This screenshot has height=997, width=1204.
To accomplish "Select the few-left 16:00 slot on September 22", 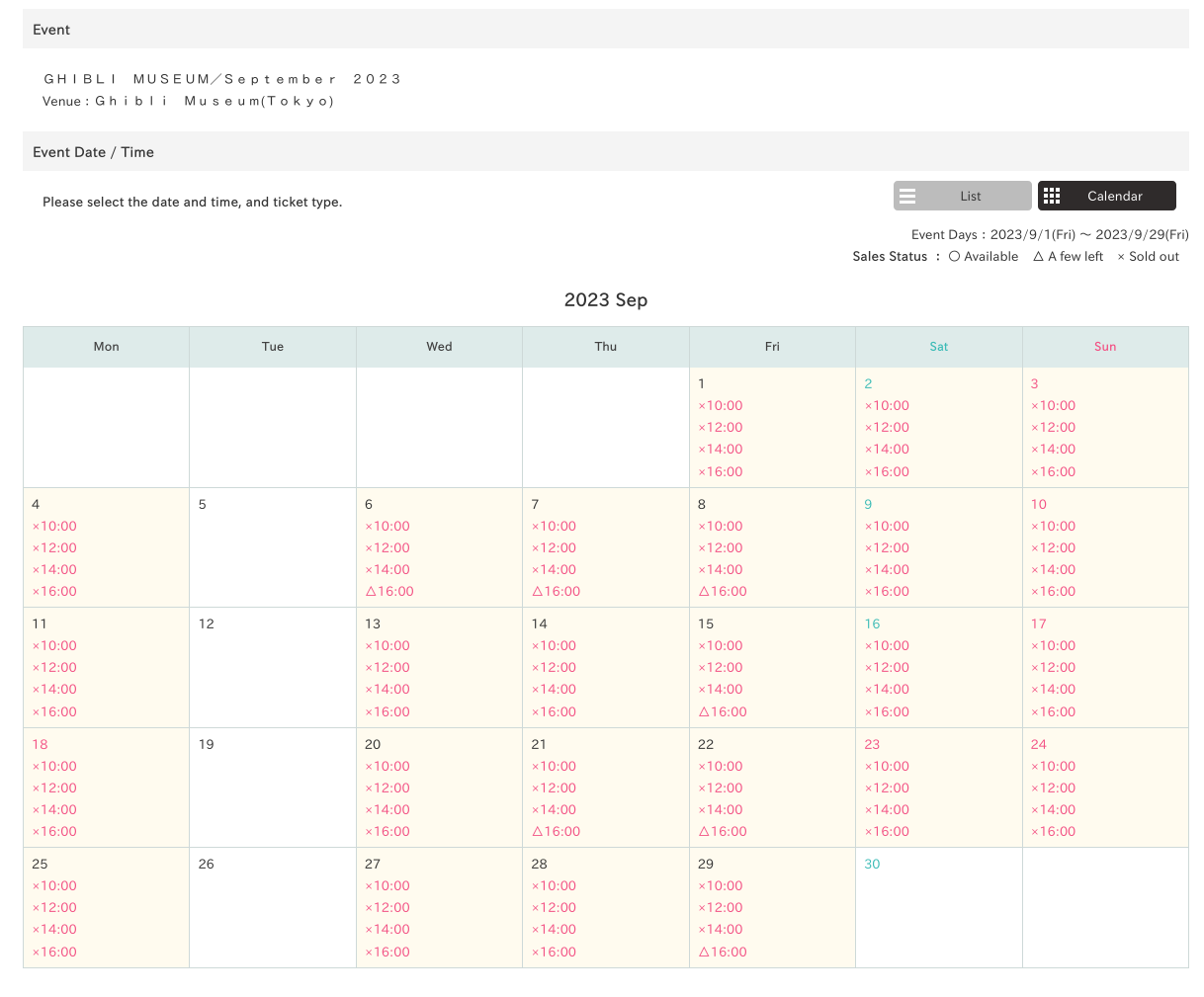I will (723, 831).
